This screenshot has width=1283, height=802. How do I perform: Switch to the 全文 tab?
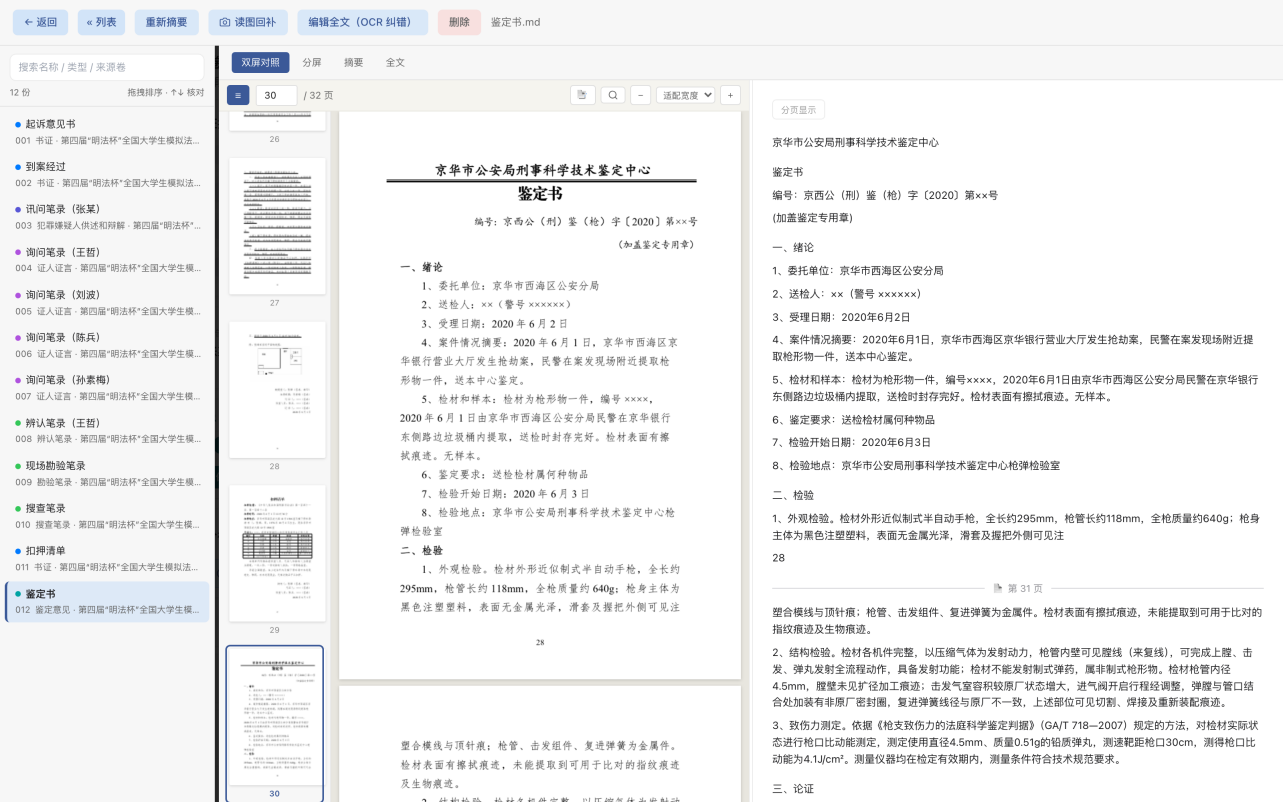coord(396,62)
